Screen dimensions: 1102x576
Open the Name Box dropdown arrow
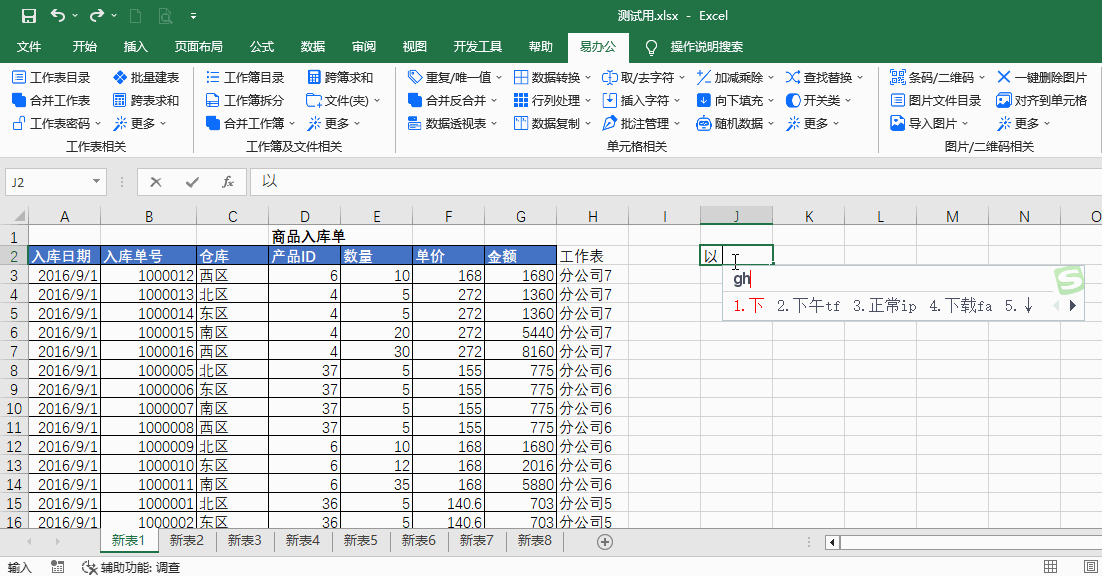(x=96, y=182)
